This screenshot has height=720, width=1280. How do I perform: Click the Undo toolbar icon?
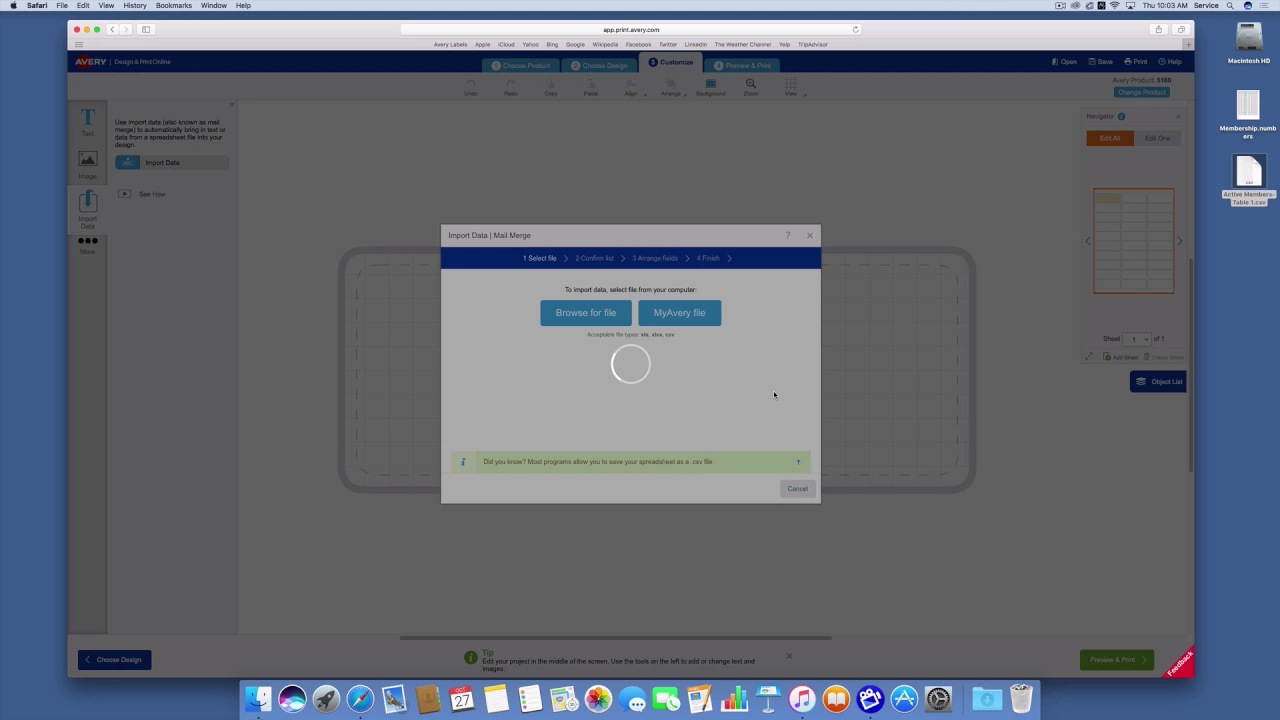click(470, 87)
